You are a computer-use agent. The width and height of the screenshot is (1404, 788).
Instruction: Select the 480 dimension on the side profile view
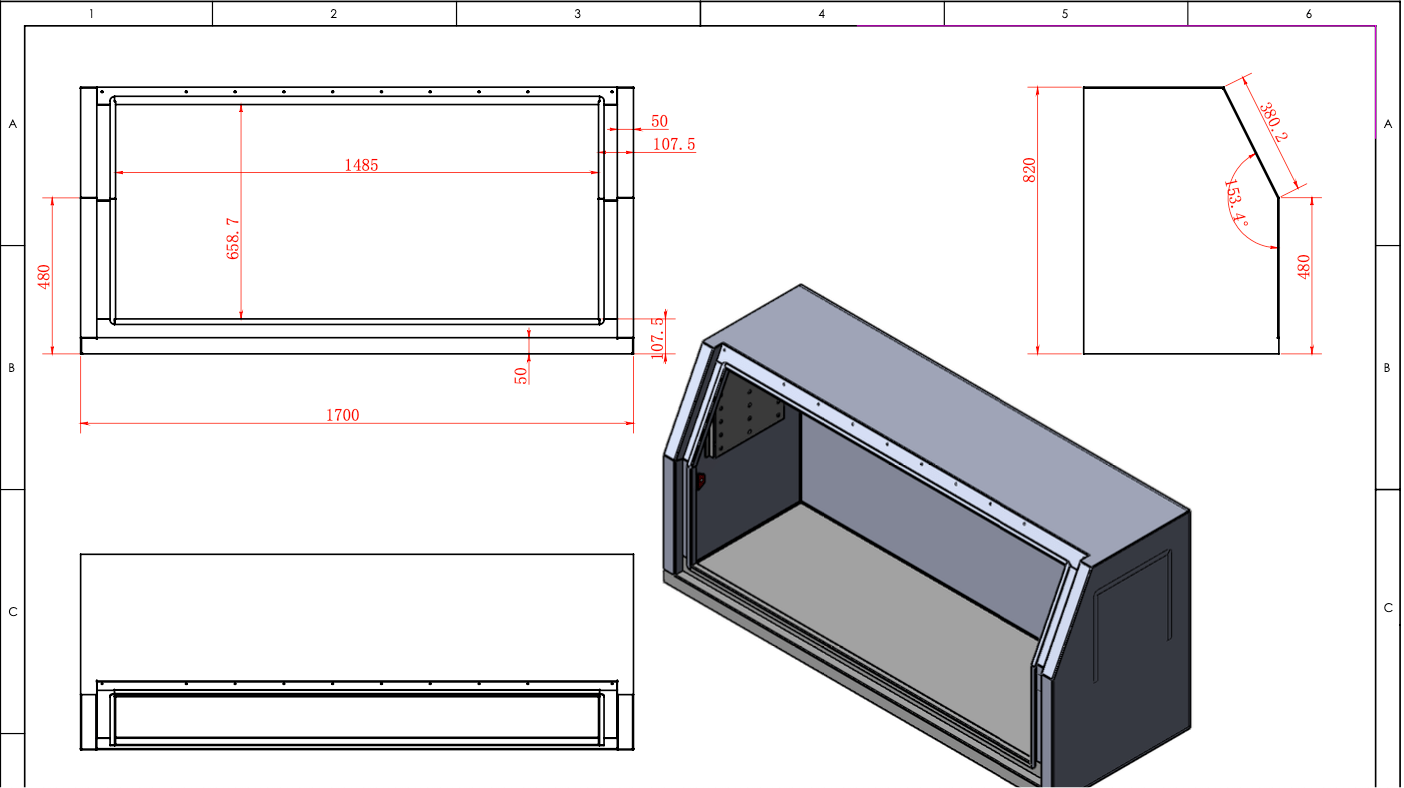click(1303, 267)
